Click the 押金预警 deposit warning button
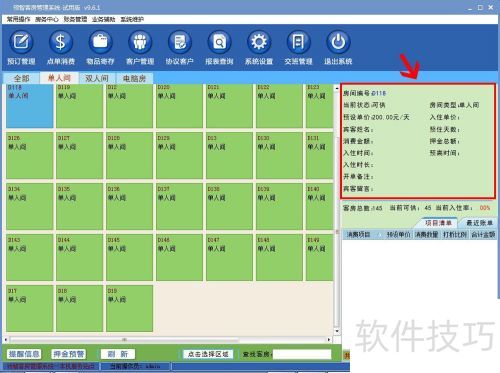This screenshot has height=373, width=500. [x=68, y=354]
